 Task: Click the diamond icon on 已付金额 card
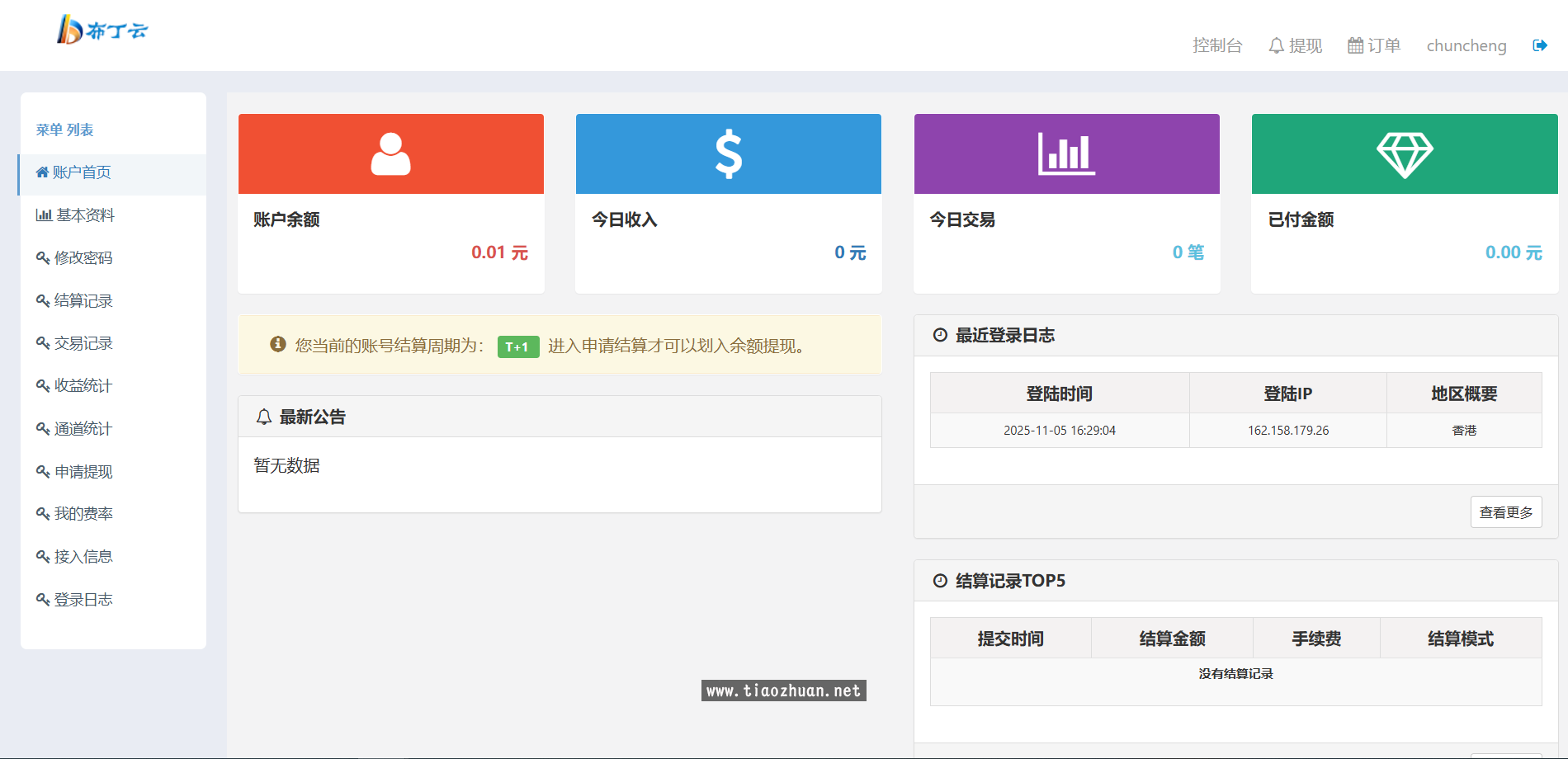point(1404,153)
